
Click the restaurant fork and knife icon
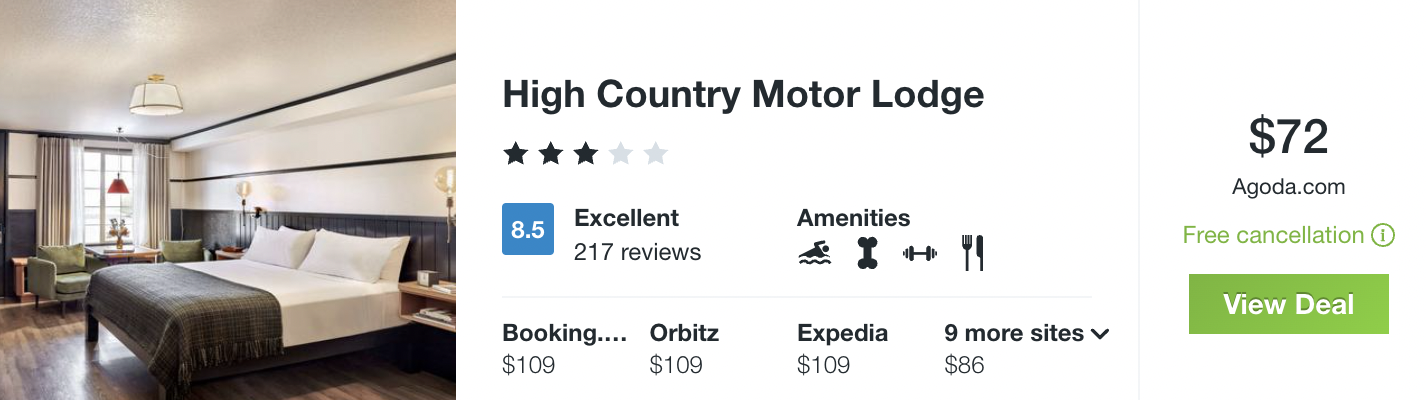click(973, 254)
